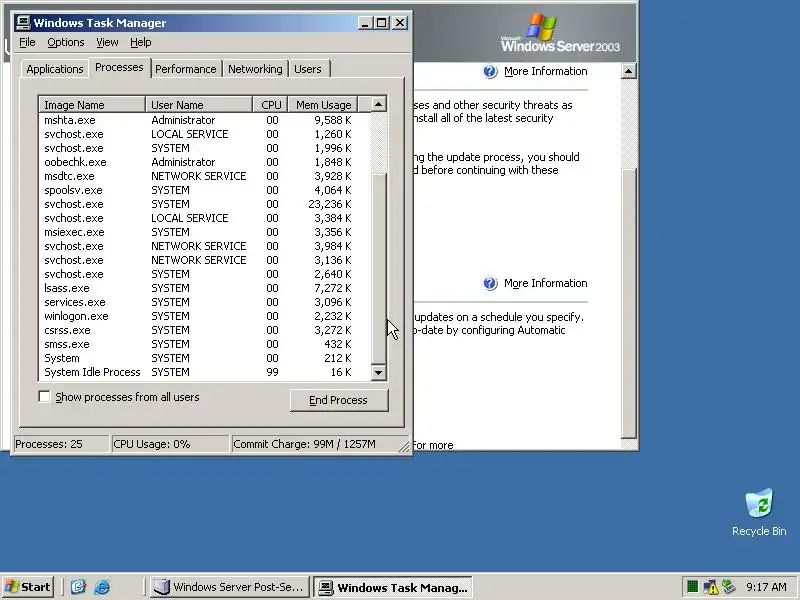The image size is (800, 600).
Task: Select the System process using 212 K
Action: (x=205, y=358)
